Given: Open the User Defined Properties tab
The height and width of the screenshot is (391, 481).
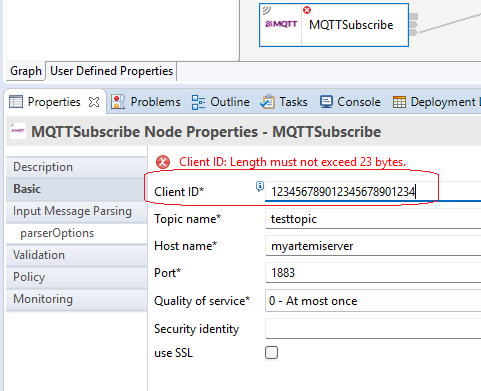Looking at the screenshot, I should [x=111, y=71].
